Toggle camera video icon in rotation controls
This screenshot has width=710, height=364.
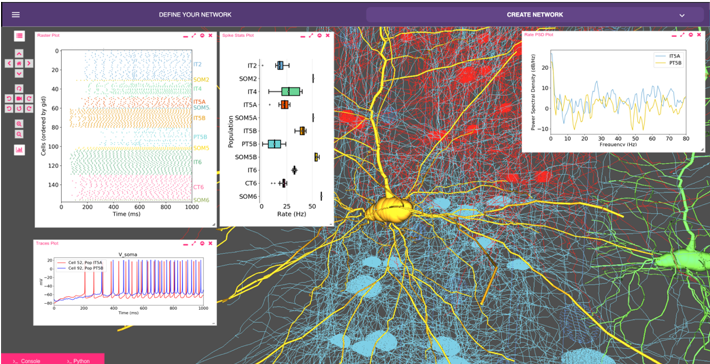(x=19, y=98)
